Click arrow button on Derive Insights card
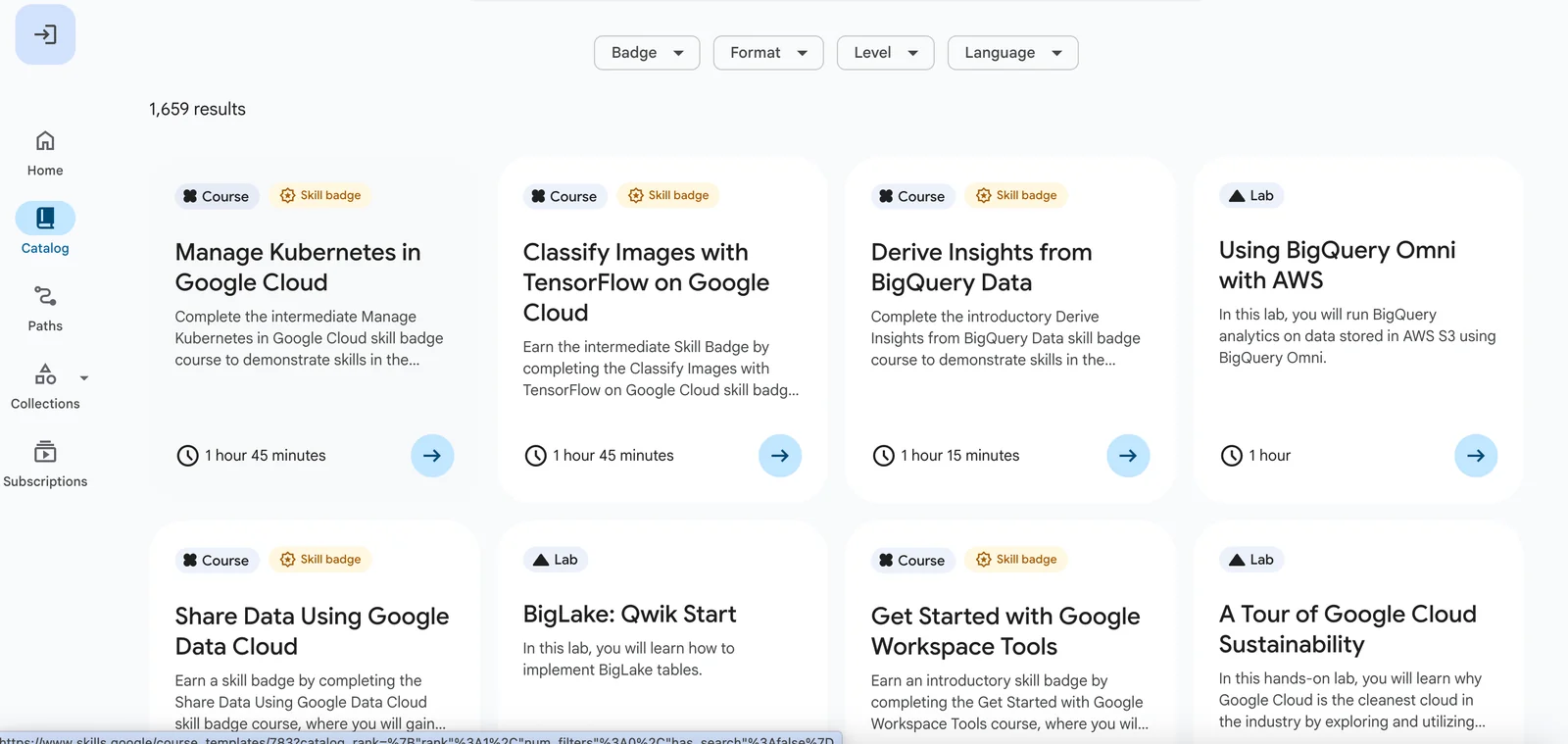 point(1128,456)
